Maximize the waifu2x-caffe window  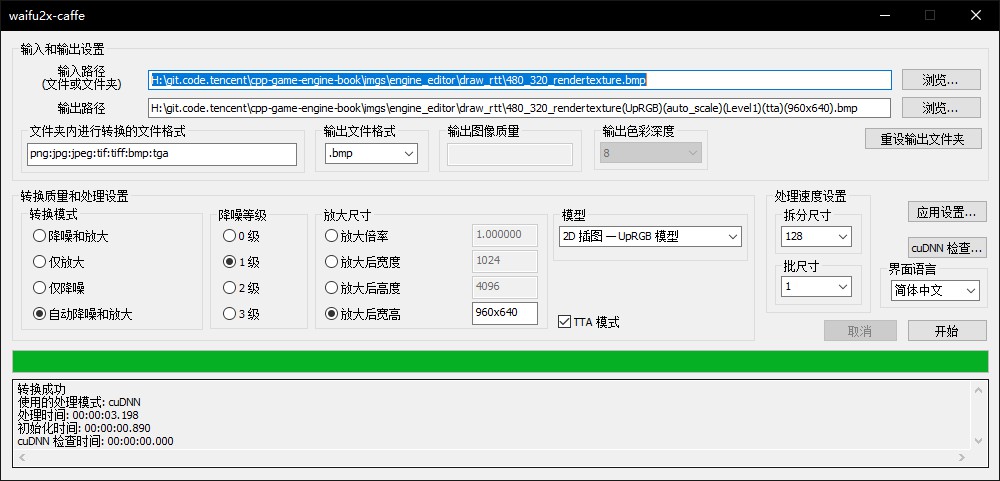coord(930,15)
